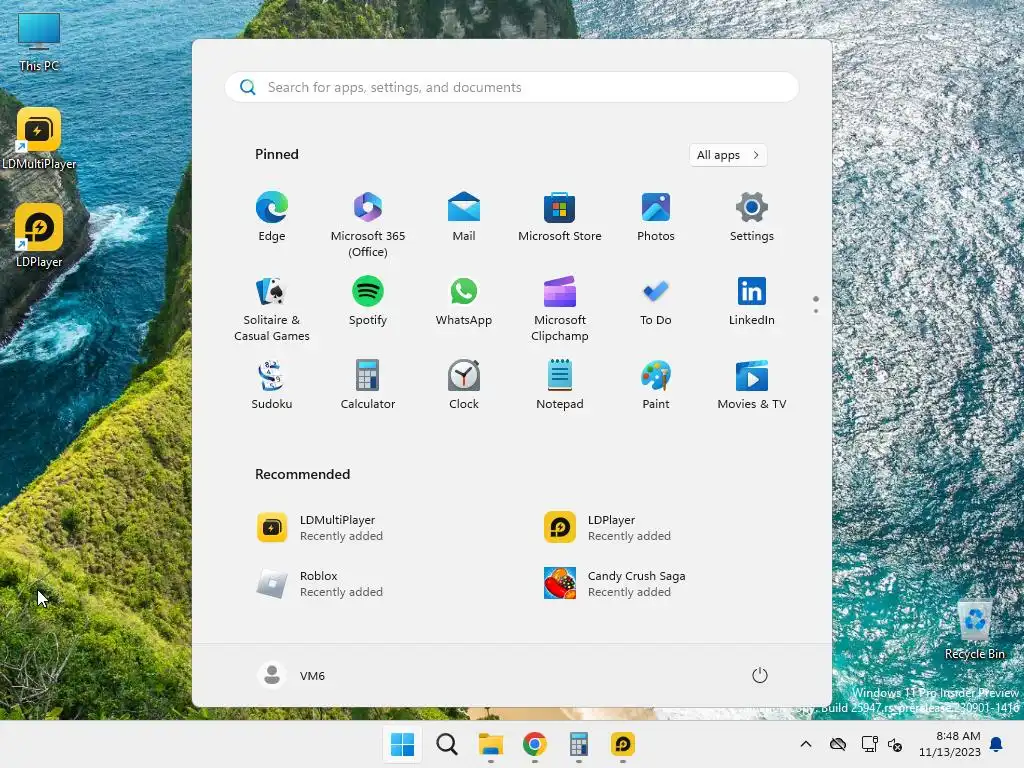Click the Start menu search box

click(512, 87)
